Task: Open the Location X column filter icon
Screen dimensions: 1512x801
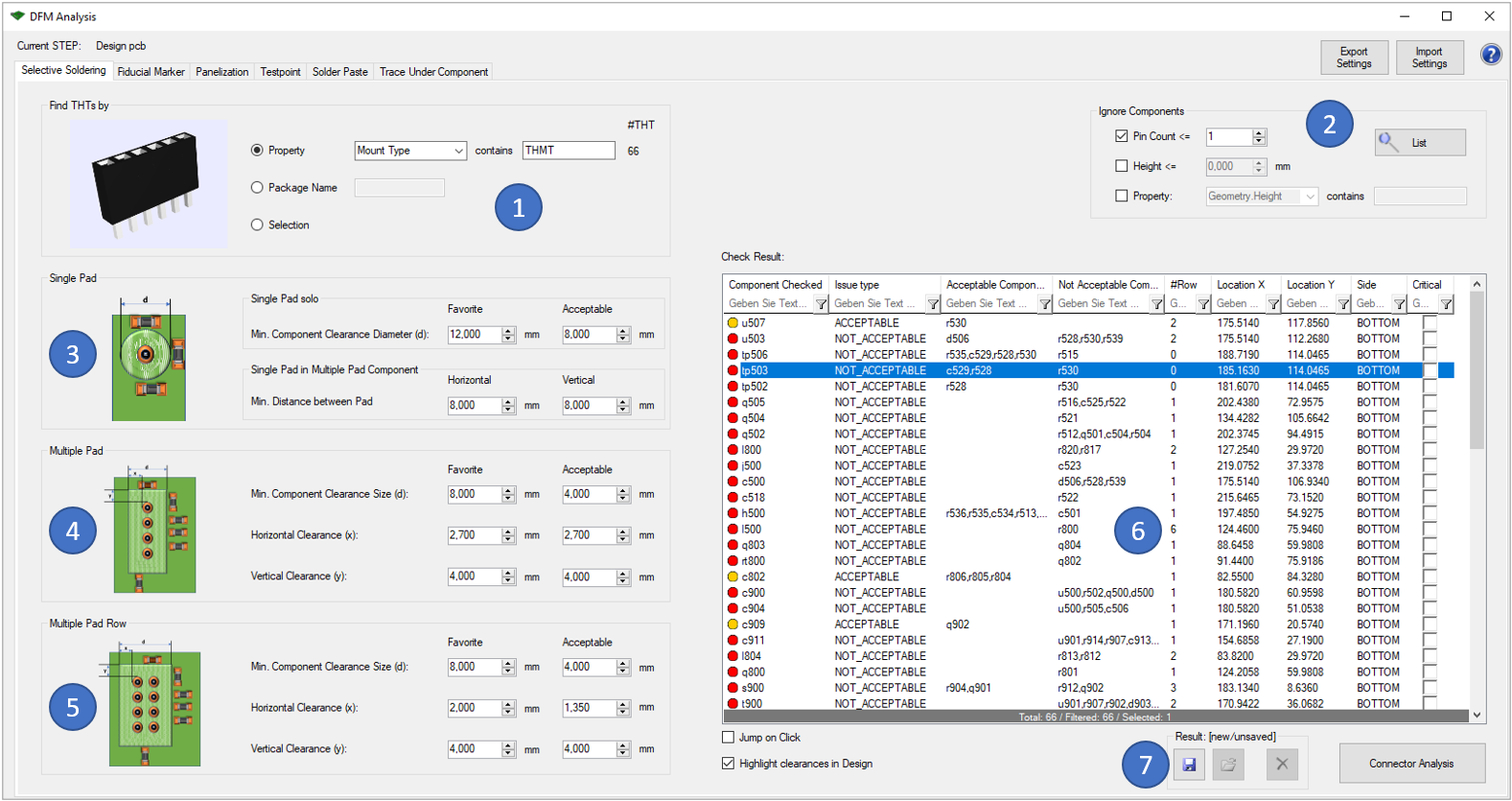Action: pos(1273,304)
